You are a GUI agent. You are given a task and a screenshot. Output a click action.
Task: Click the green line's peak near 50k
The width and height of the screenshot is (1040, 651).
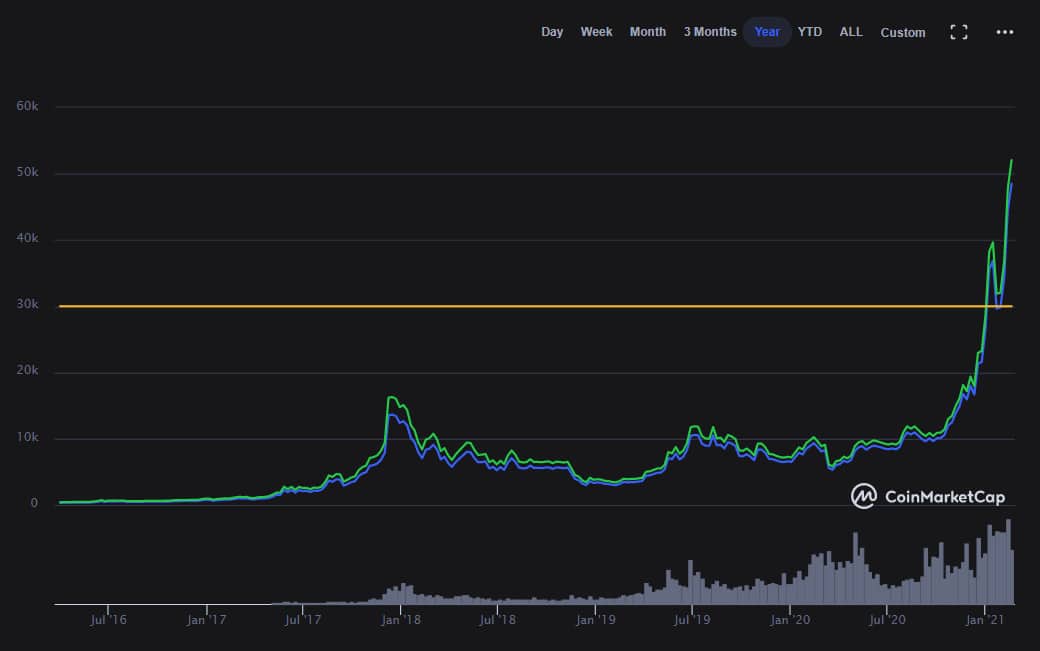click(x=1011, y=160)
